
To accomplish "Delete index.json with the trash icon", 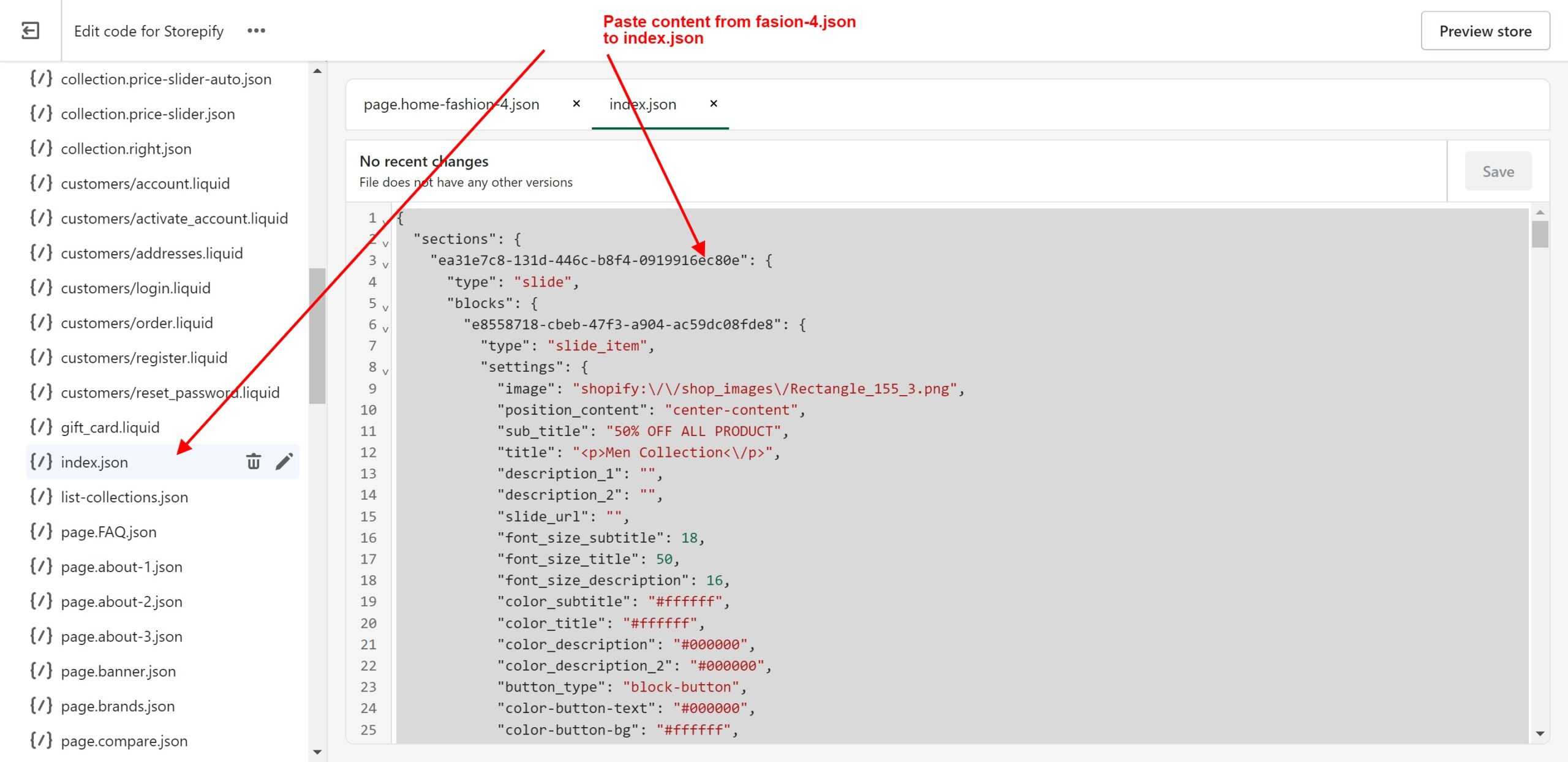I will point(254,461).
